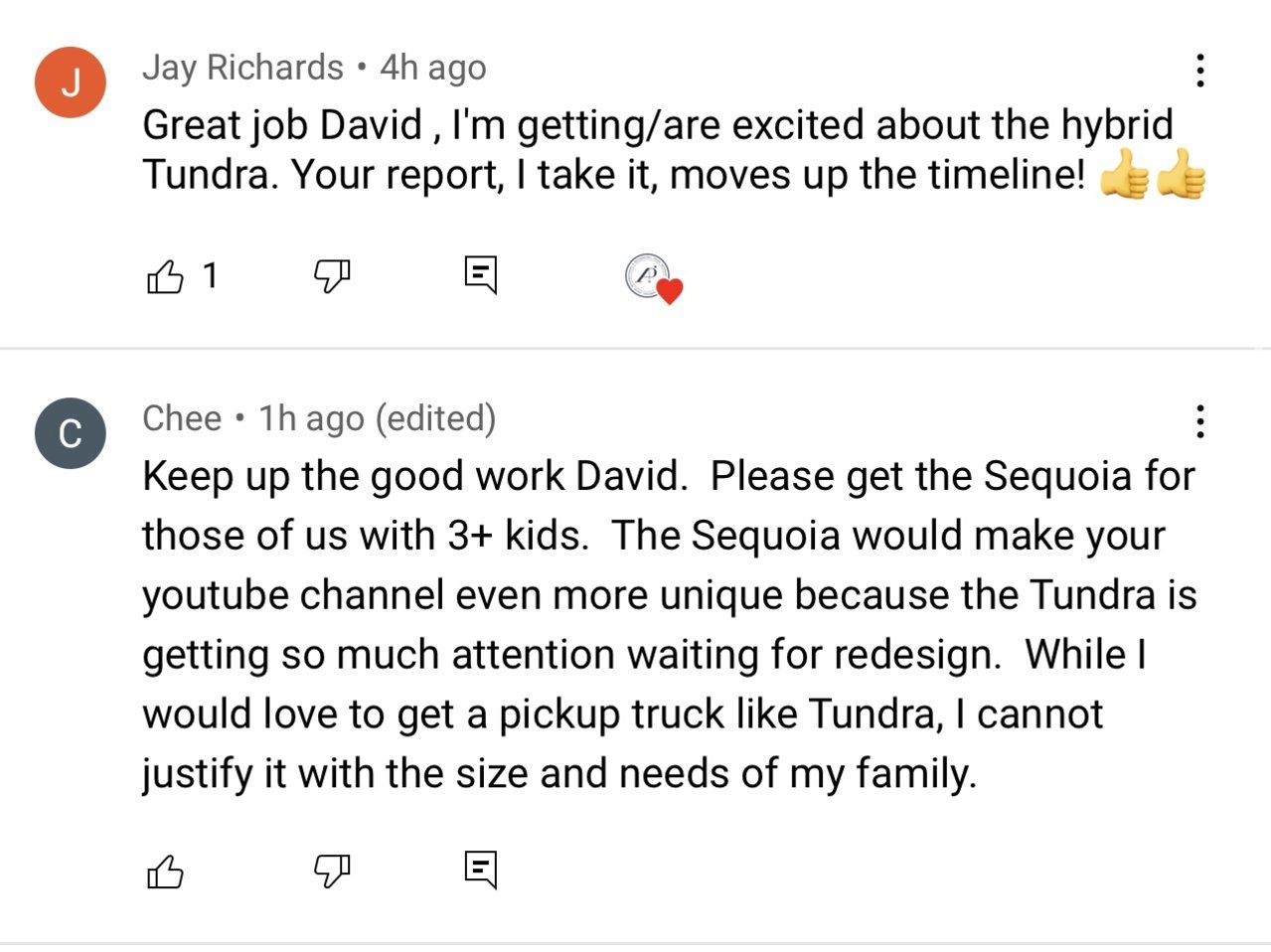
Task: Open more options for Jay Richards' comment
Action: 1200,70
